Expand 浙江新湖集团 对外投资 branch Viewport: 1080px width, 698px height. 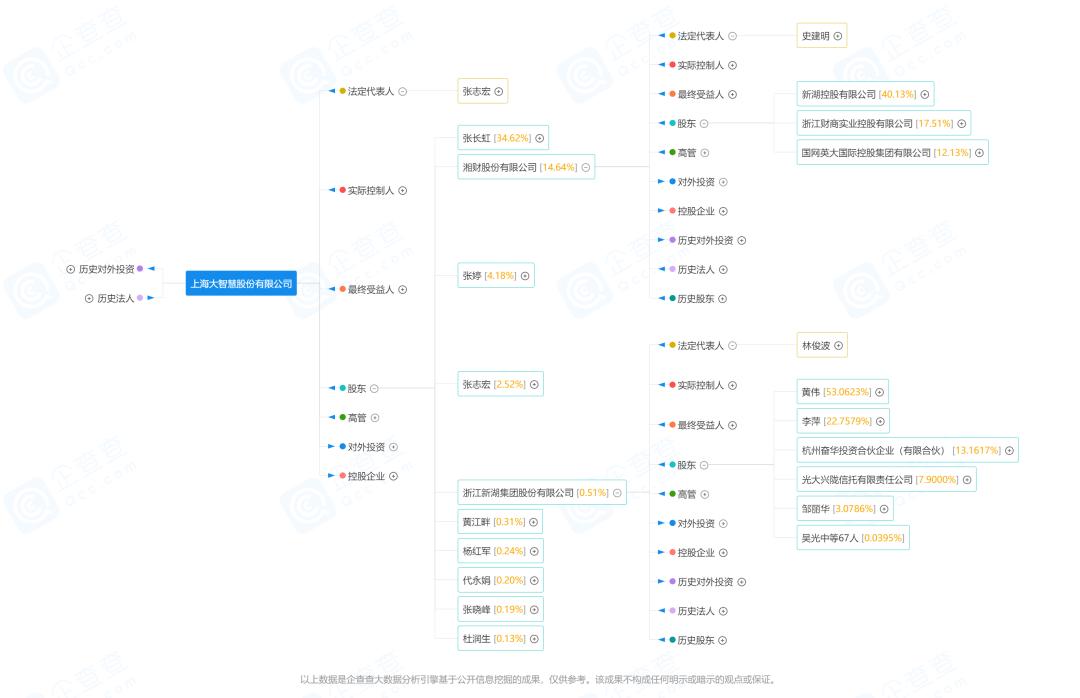point(724,524)
